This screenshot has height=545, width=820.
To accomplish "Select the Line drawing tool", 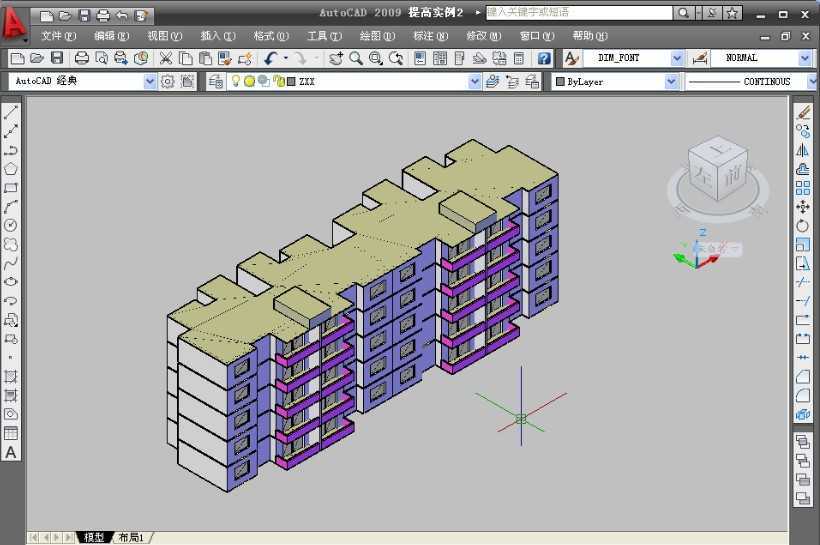I will (10, 112).
